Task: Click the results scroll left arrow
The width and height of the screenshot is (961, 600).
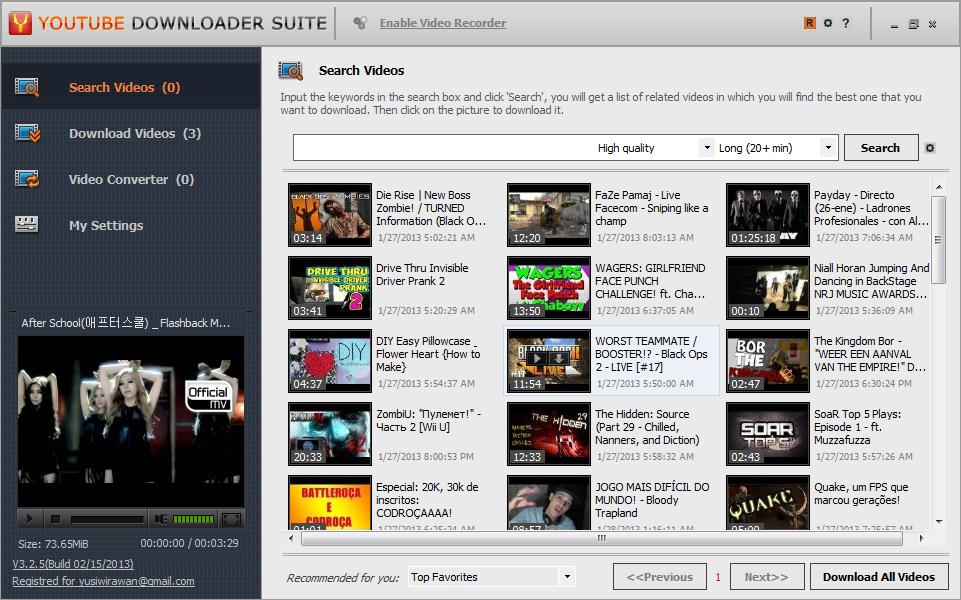Action: (x=291, y=538)
